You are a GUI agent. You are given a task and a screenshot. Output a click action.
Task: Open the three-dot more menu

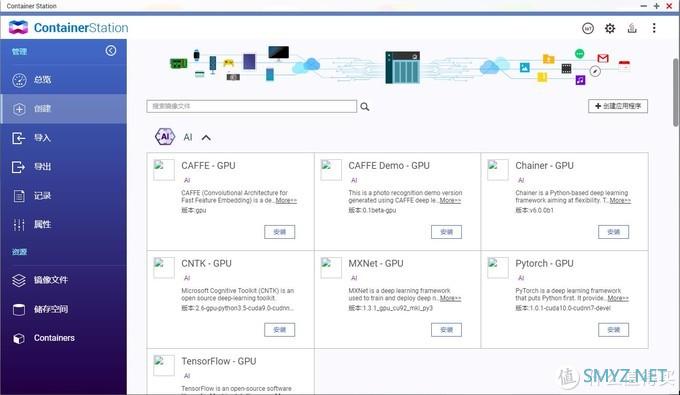coord(654,29)
